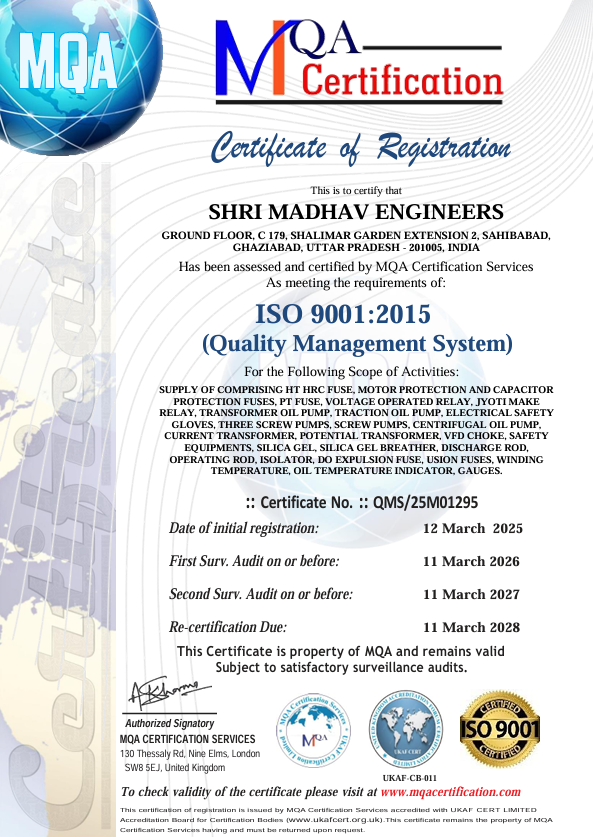Click the address '130 Thessaly Rd, Nine Elms, London'
Screen dimensions: 593x837
tap(190, 754)
